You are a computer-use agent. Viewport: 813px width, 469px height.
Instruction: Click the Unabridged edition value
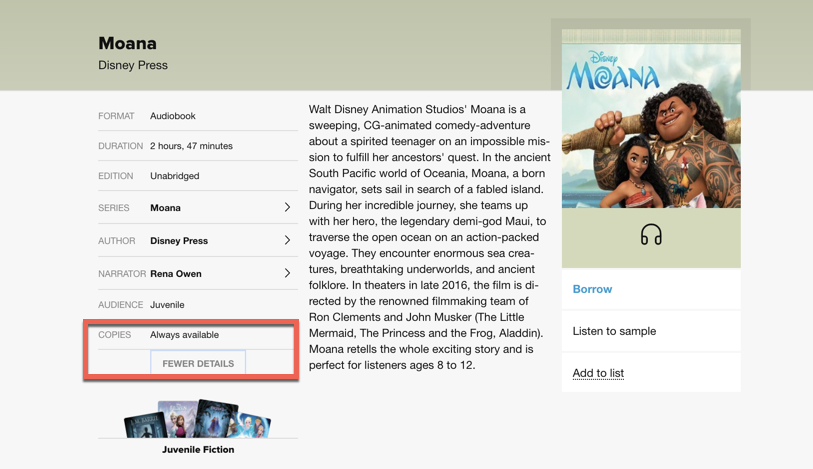tap(175, 176)
